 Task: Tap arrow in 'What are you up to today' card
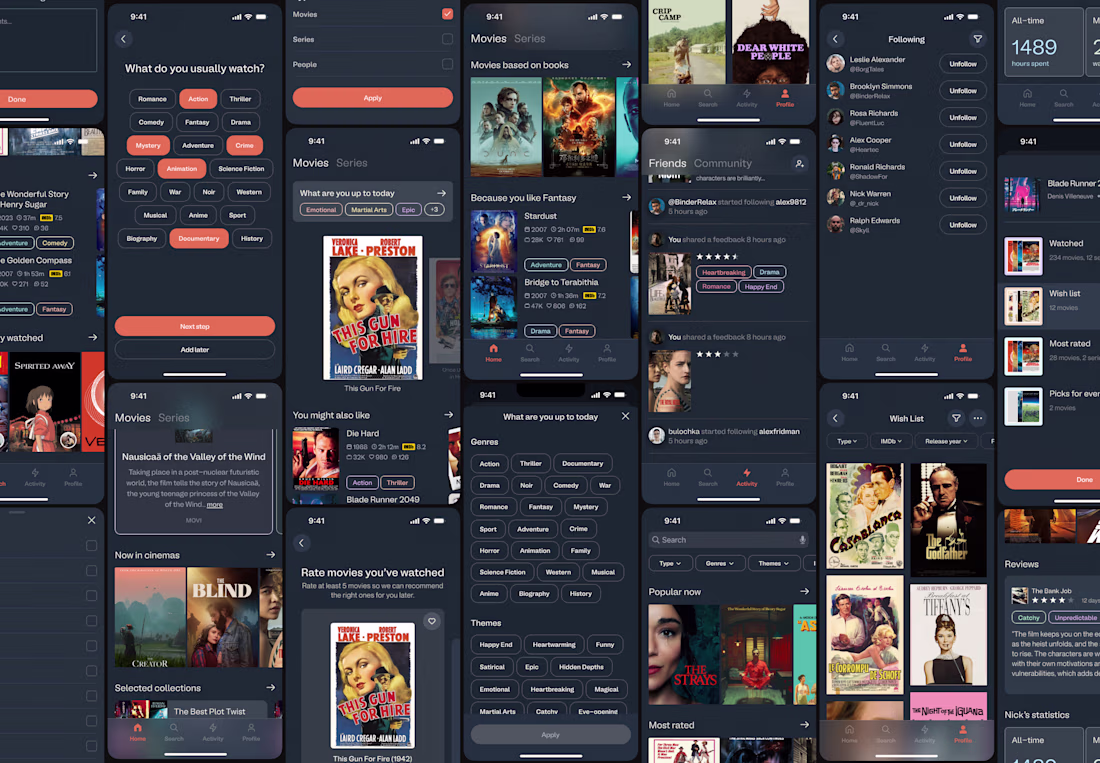click(x=441, y=194)
